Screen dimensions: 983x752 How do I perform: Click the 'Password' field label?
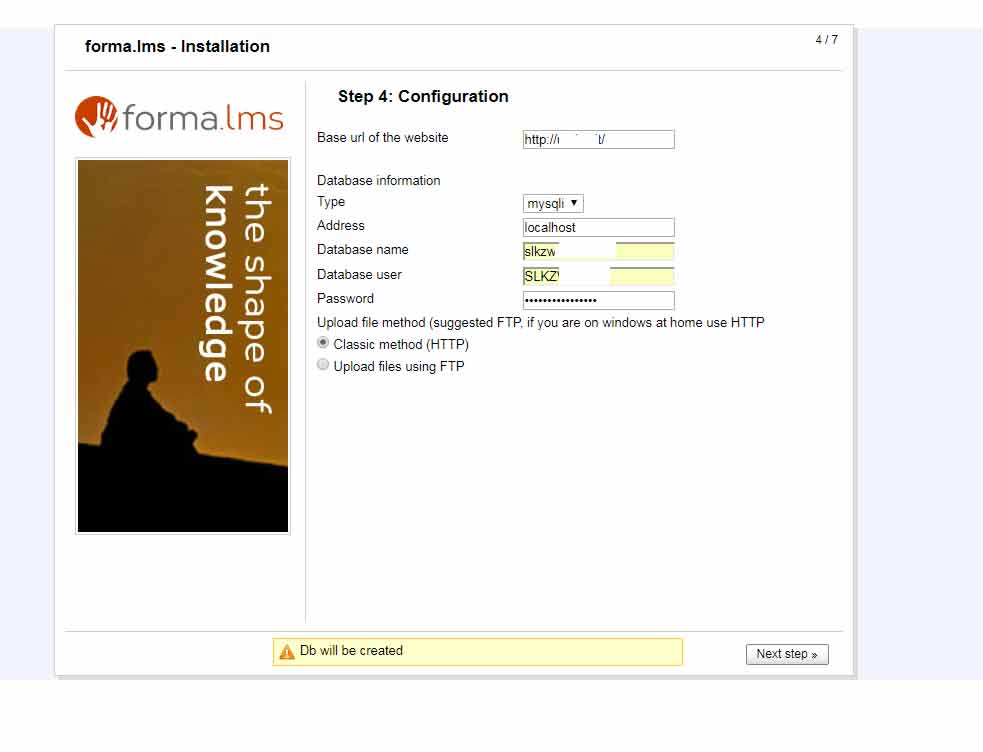tap(345, 299)
